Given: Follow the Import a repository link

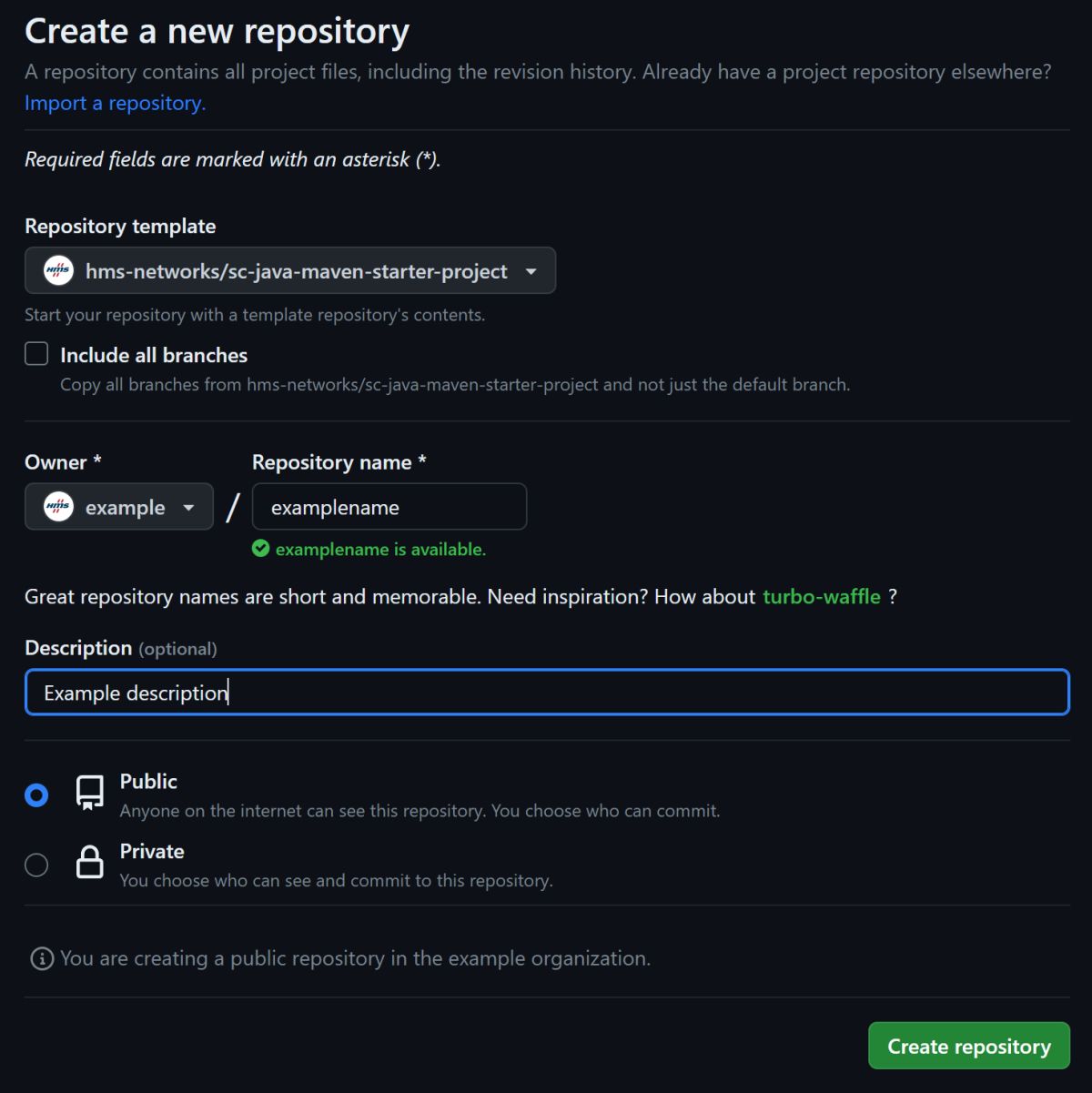Looking at the screenshot, I should click(x=115, y=103).
